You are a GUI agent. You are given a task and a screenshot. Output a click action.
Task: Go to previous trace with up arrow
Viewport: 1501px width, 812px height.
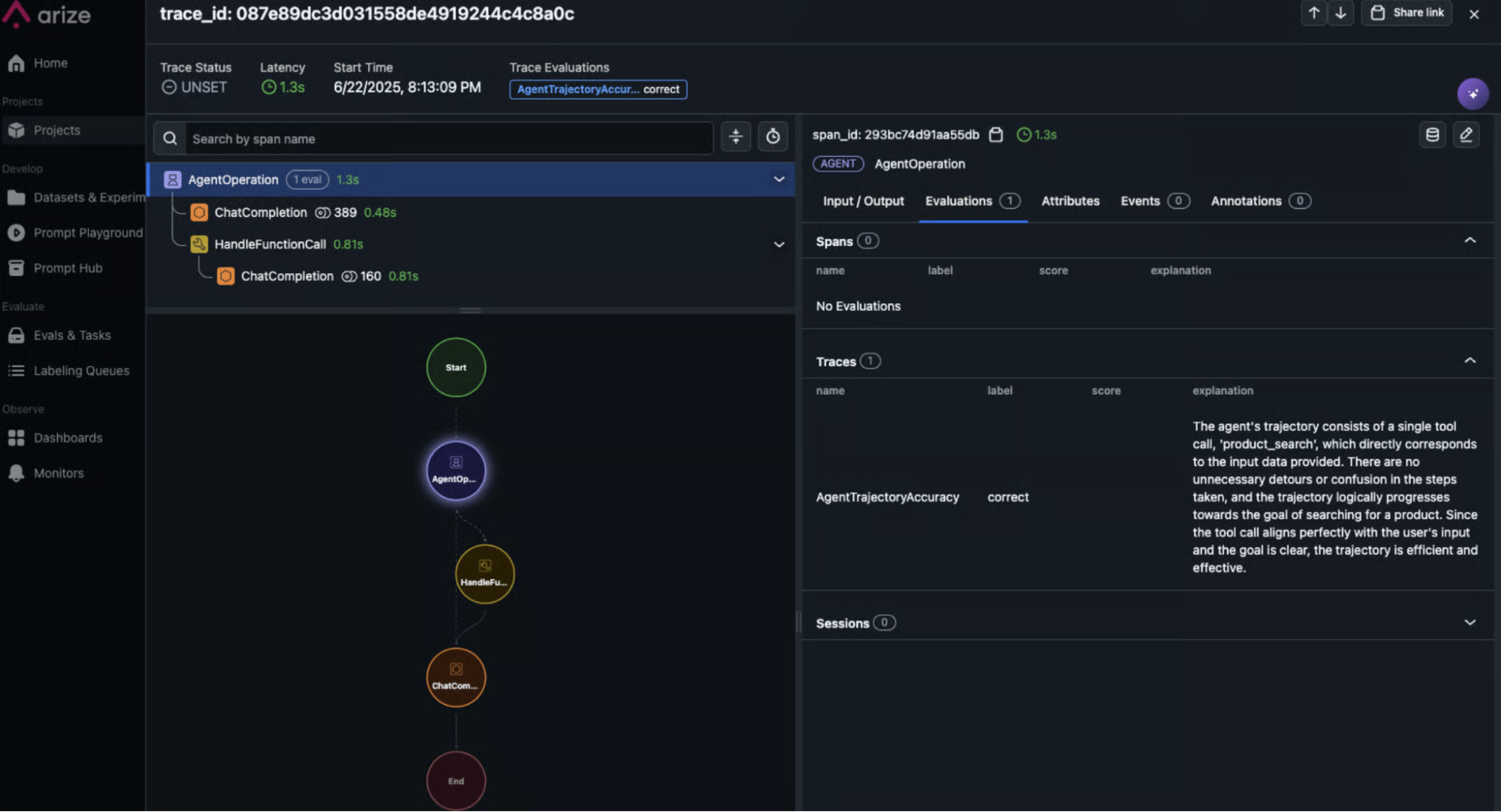click(x=1313, y=13)
